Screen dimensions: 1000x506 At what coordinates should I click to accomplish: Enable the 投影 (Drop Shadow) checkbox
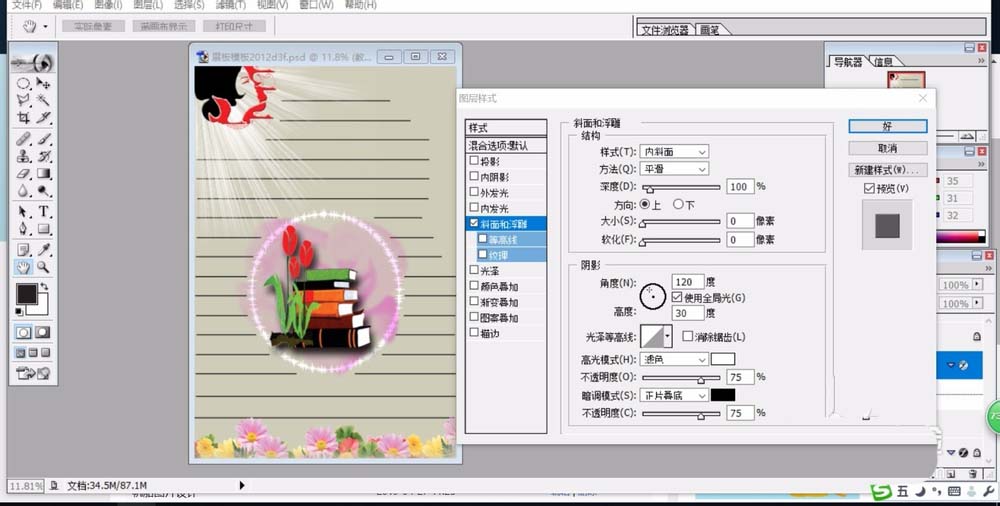point(474,161)
